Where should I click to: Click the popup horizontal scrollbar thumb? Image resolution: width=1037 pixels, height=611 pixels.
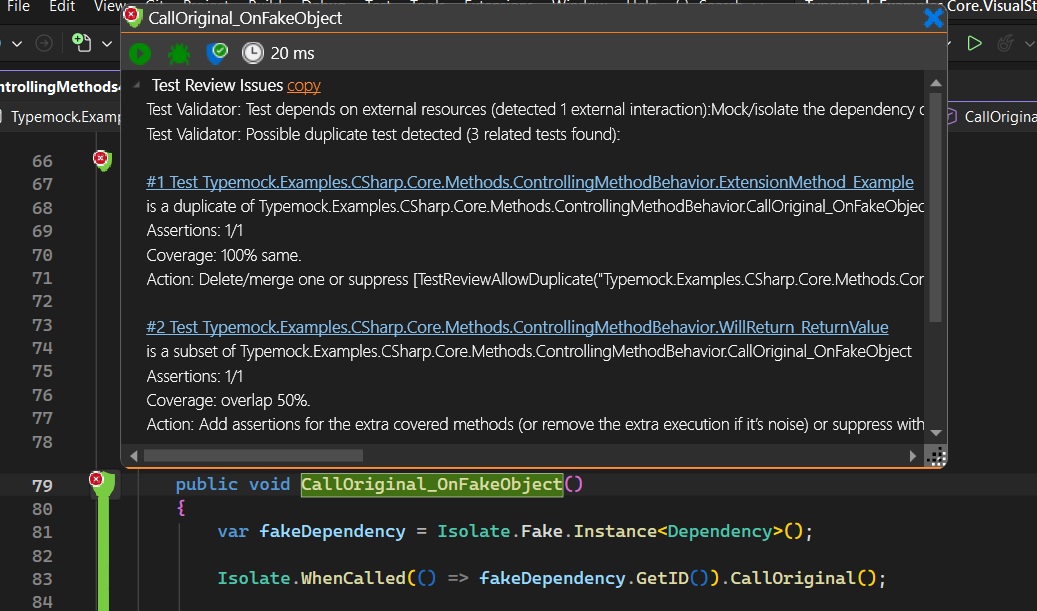click(253, 456)
